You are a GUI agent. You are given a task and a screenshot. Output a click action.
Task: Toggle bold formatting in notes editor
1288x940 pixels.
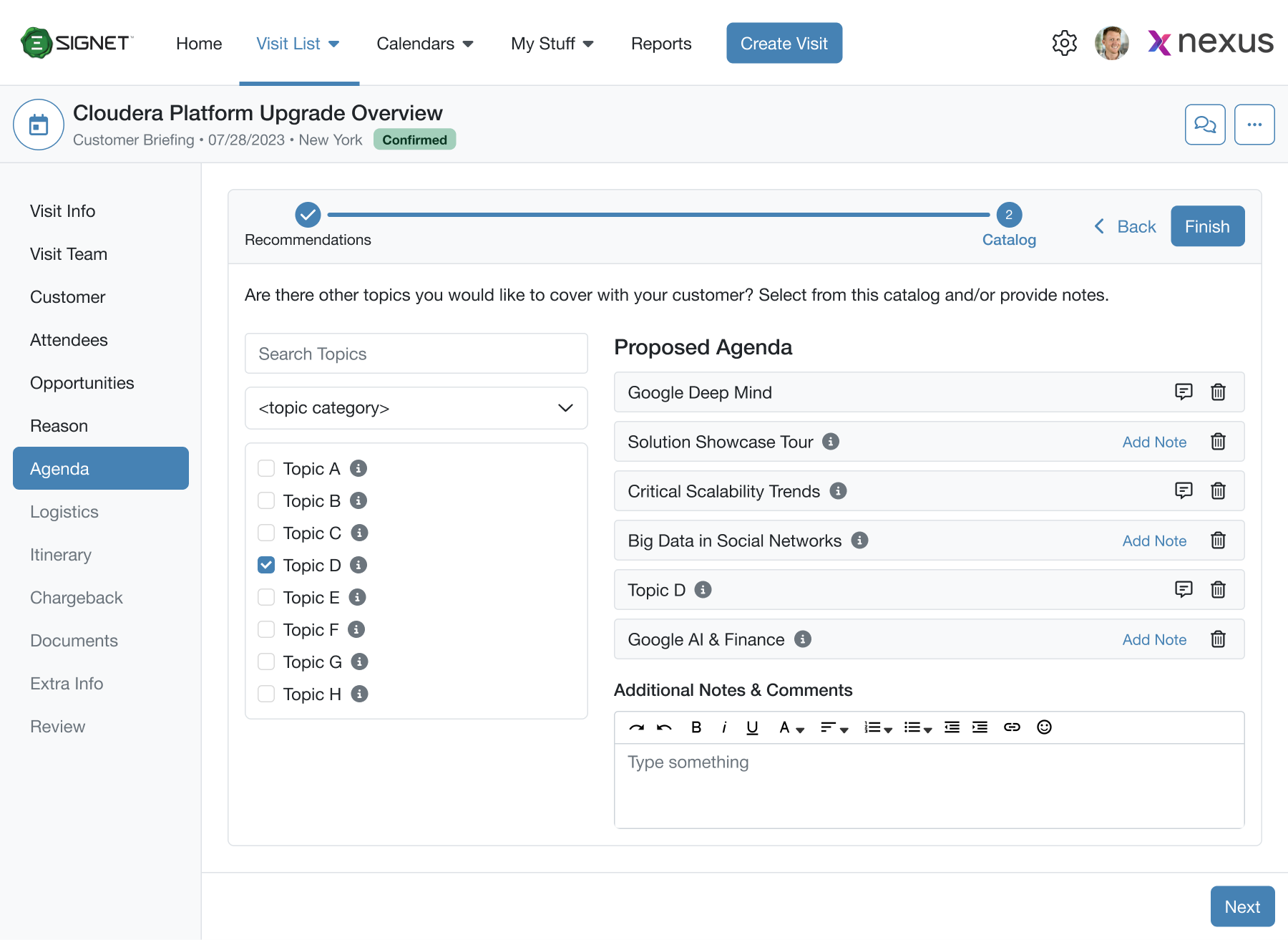pos(696,727)
